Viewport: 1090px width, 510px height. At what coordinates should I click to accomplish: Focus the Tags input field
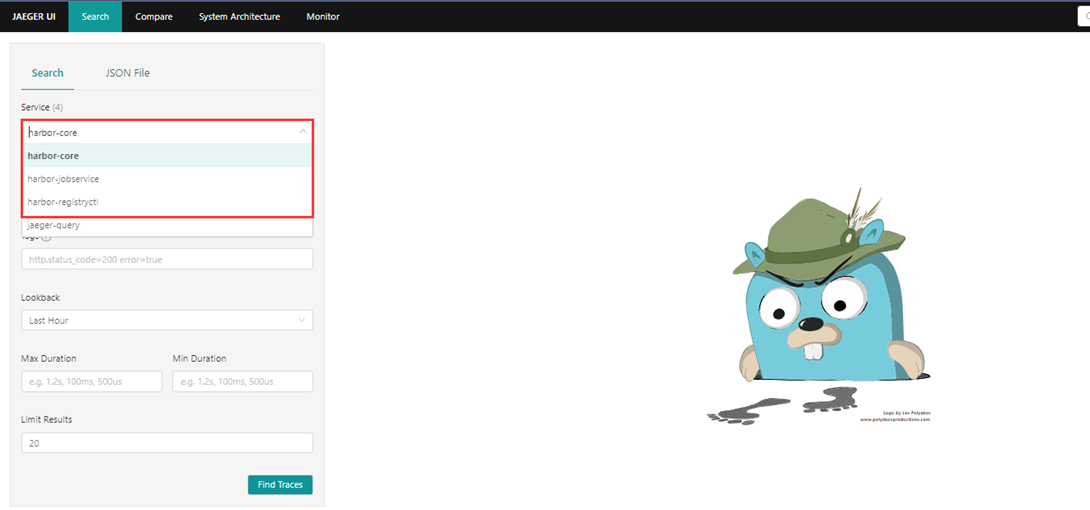coord(167,259)
